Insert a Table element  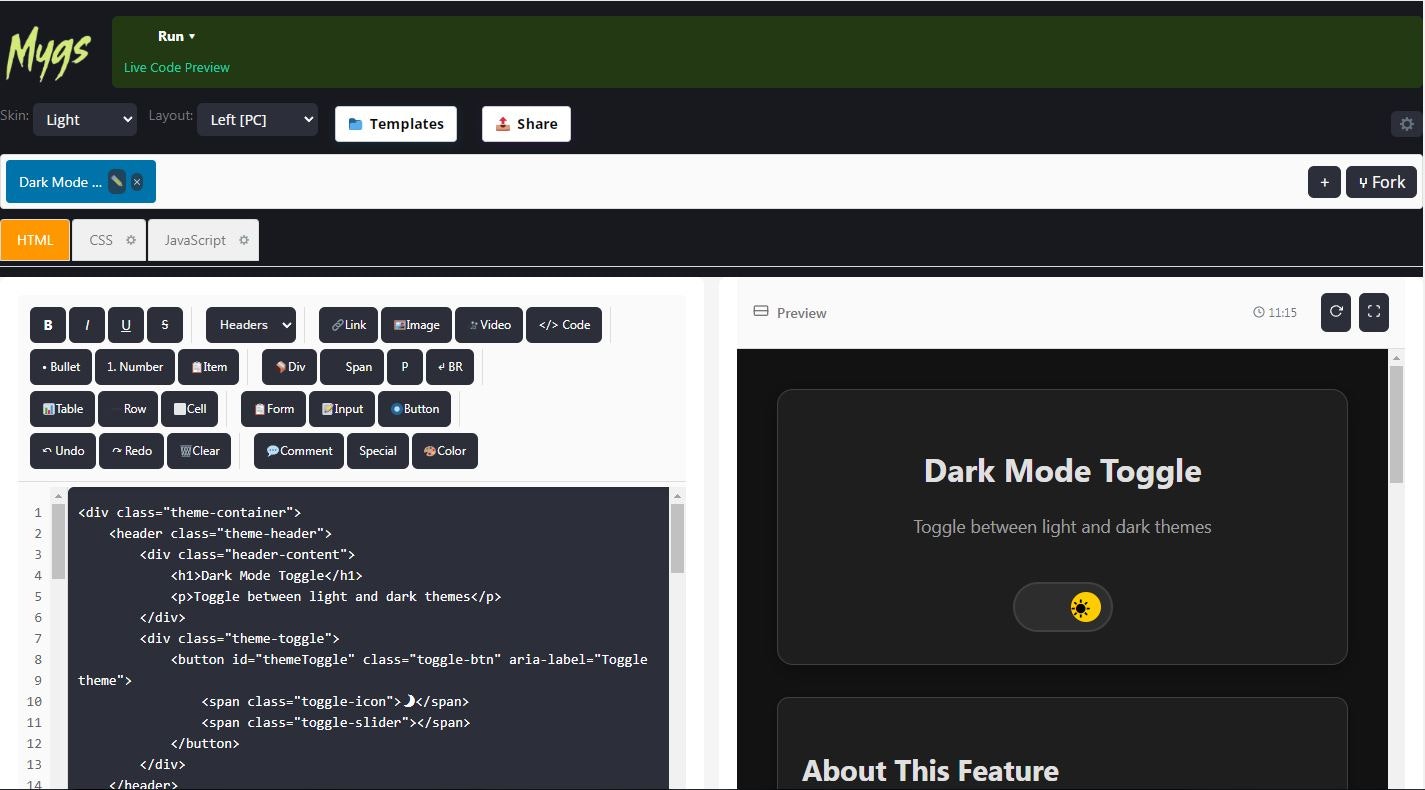pyautogui.click(x=63, y=409)
